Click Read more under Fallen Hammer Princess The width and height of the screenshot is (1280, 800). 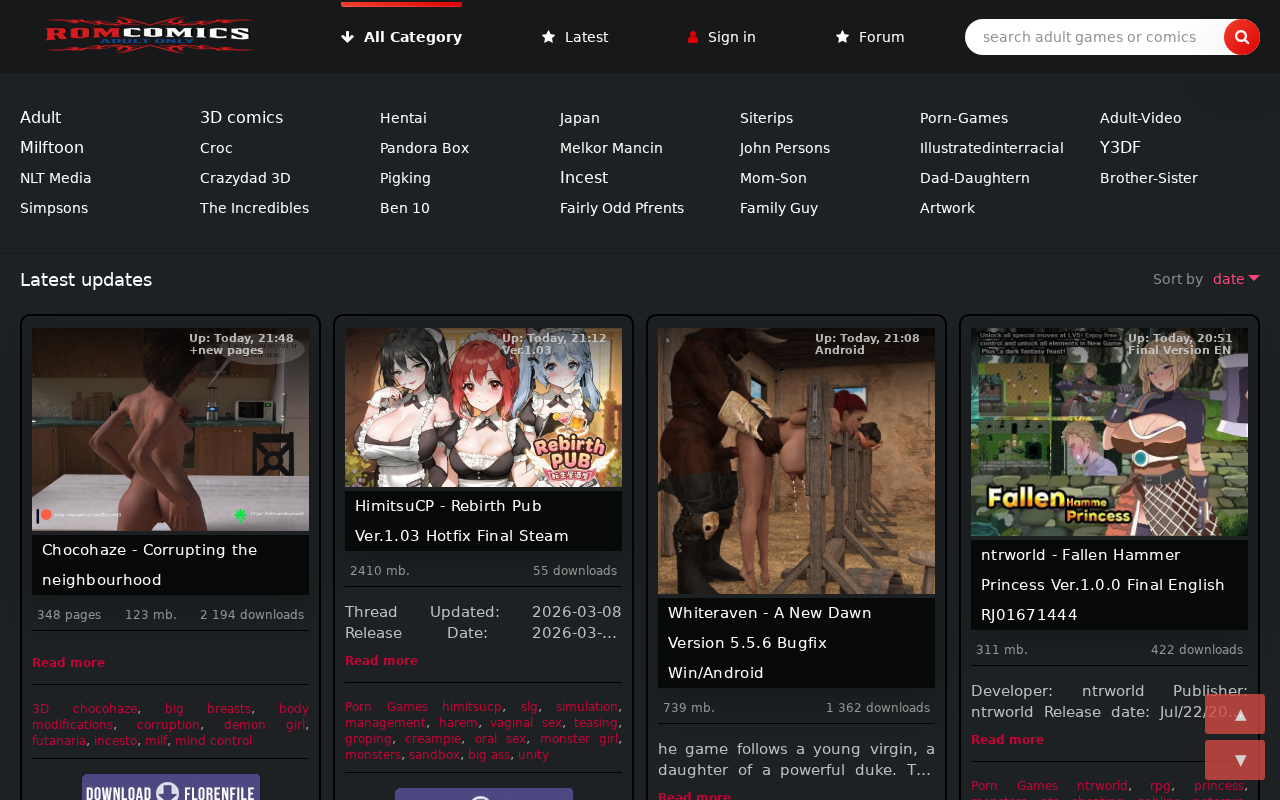tap(1007, 740)
